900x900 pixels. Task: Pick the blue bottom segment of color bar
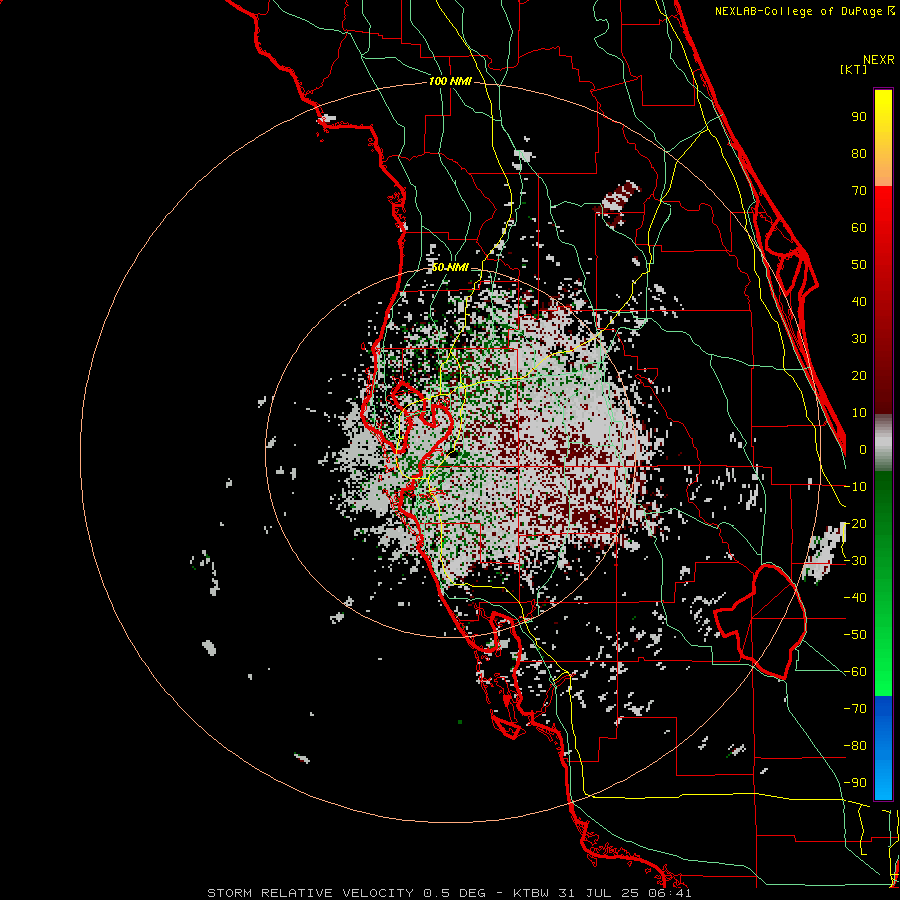pos(883,748)
